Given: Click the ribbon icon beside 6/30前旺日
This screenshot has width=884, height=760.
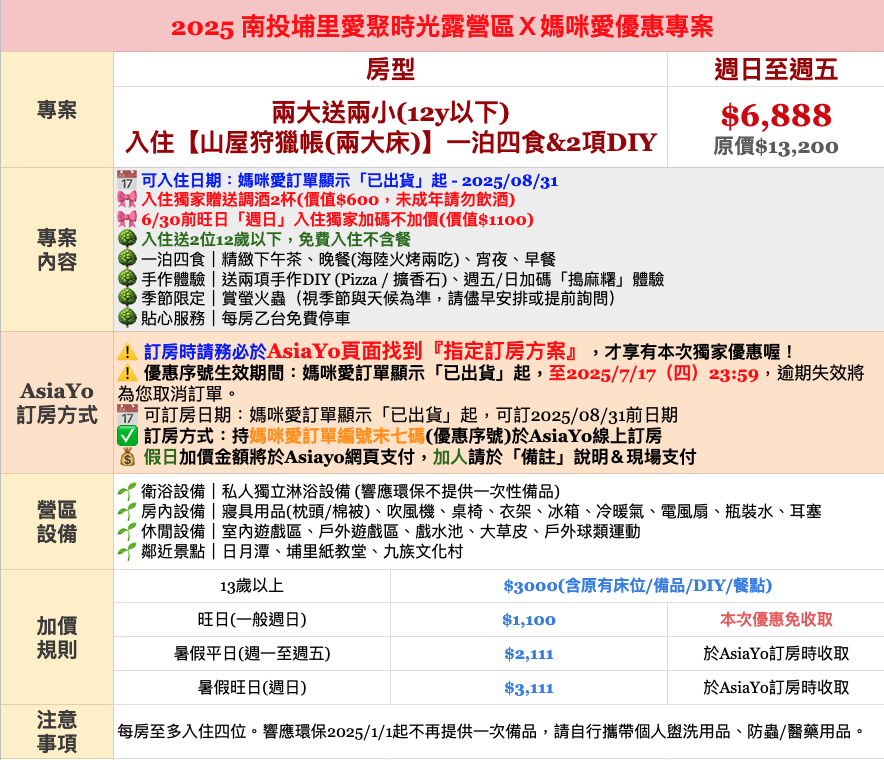Looking at the screenshot, I should coord(127,220).
